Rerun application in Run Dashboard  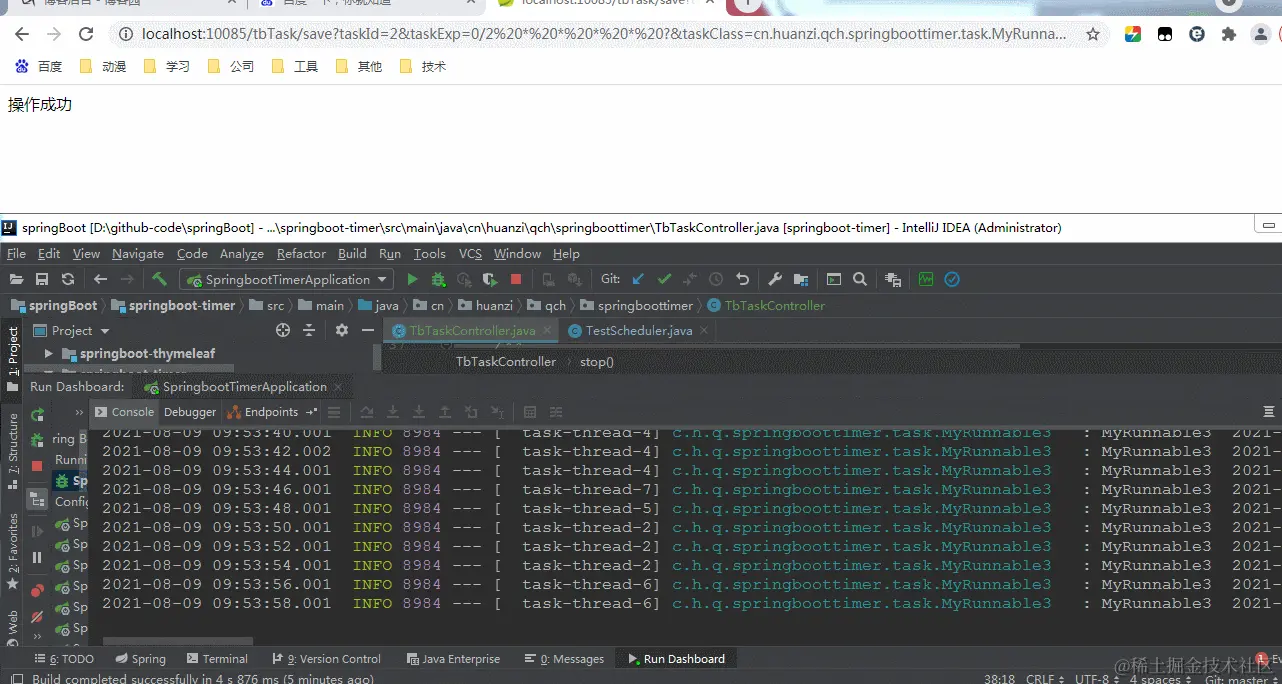(x=37, y=414)
